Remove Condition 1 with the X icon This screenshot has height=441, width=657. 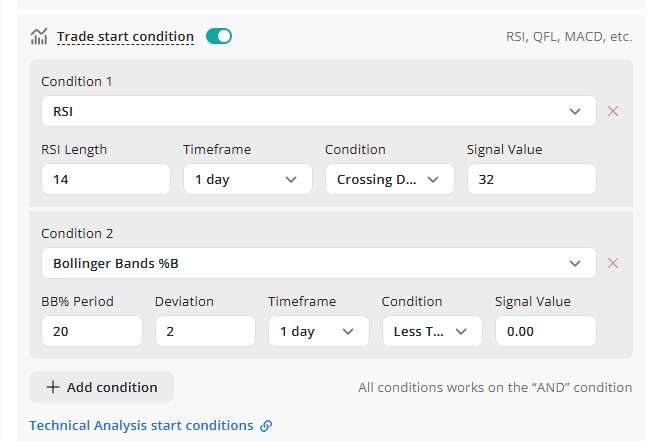click(613, 111)
